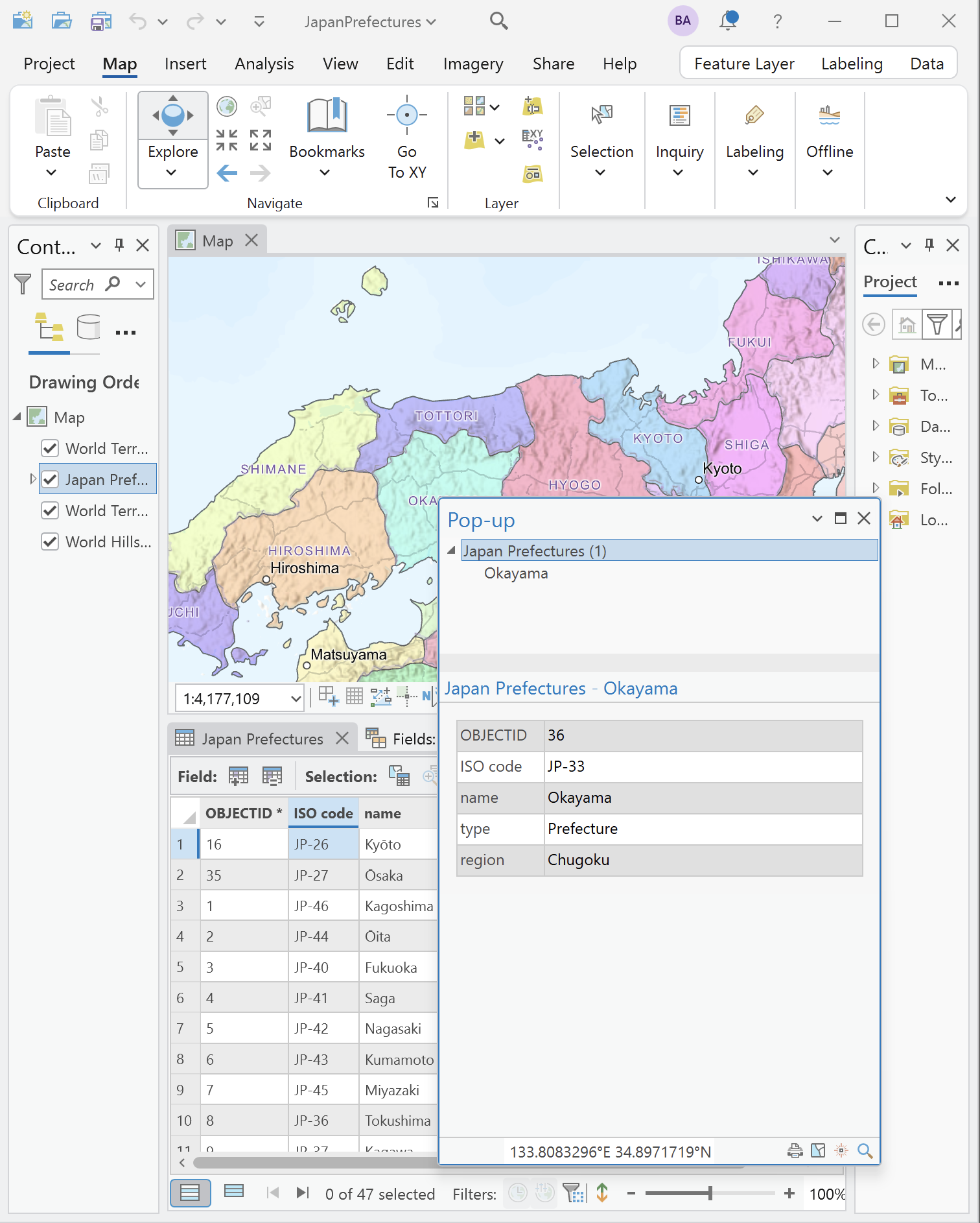This screenshot has width=980, height=1223.
Task: Open the Add Data icon
Action: pos(474,139)
